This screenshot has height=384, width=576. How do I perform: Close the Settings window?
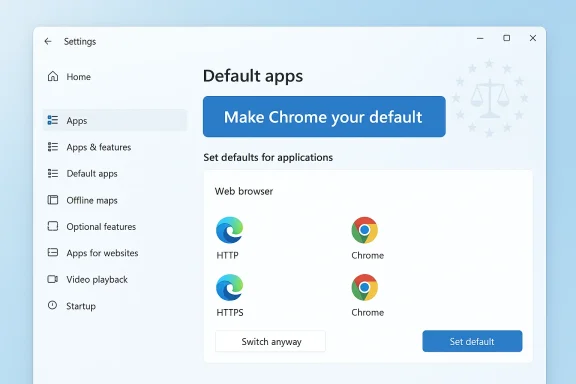pyautogui.click(x=533, y=38)
